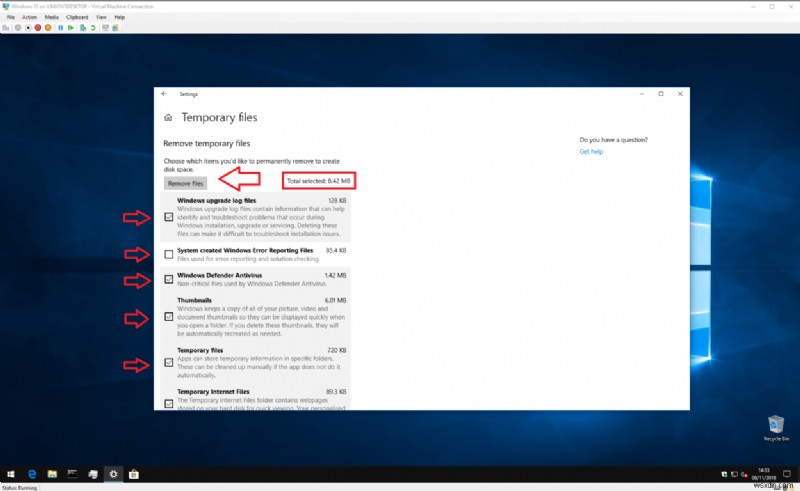Click the Turn Off VM toolbar icon
The height and width of the screenshot is (491, 800).
click(28, 28)
